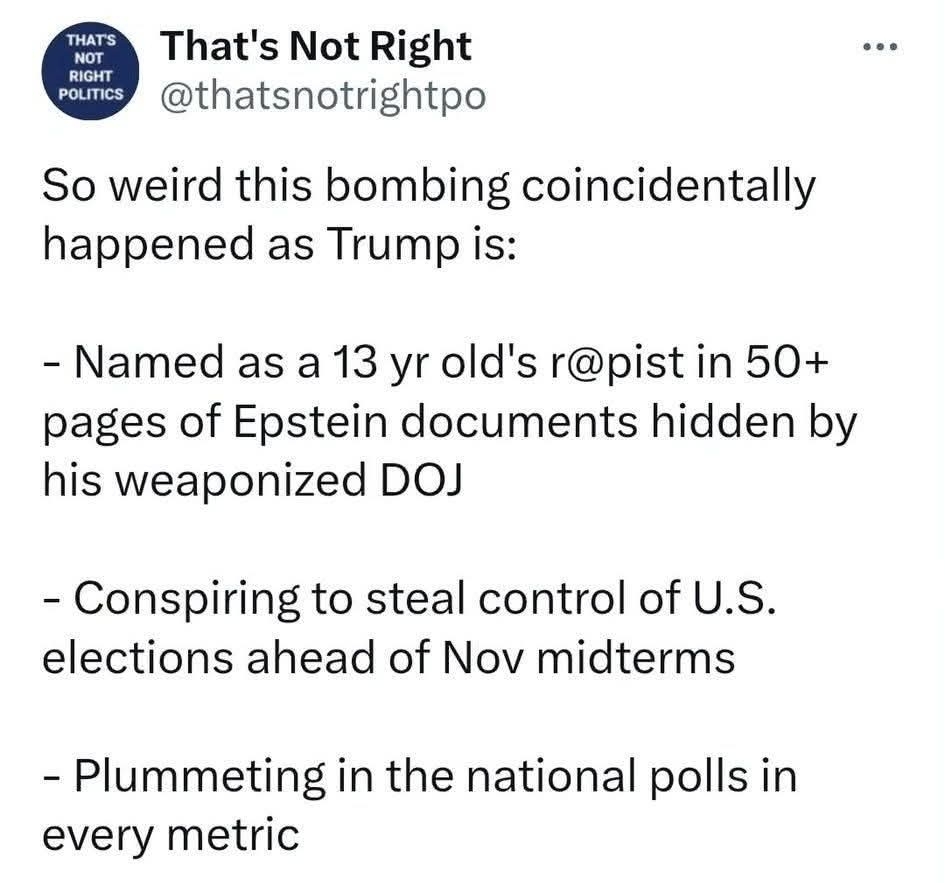Open the three-dot more options menu

[x=882, y=48]
